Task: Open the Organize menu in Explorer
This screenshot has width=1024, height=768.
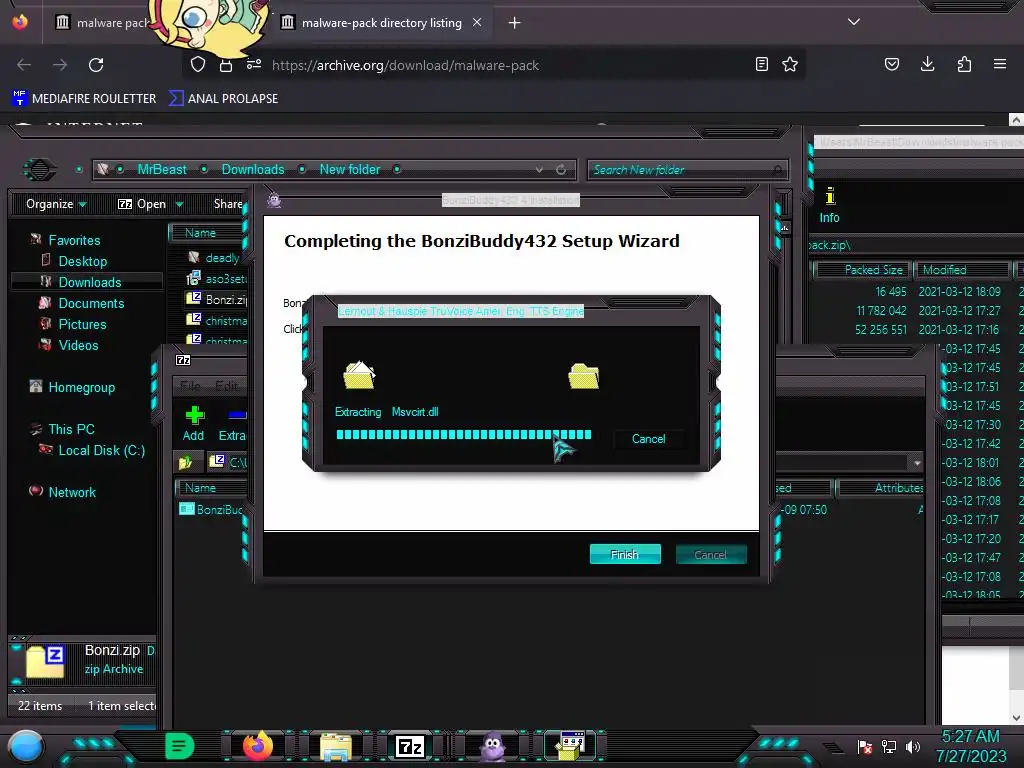Action: [56, 204]
